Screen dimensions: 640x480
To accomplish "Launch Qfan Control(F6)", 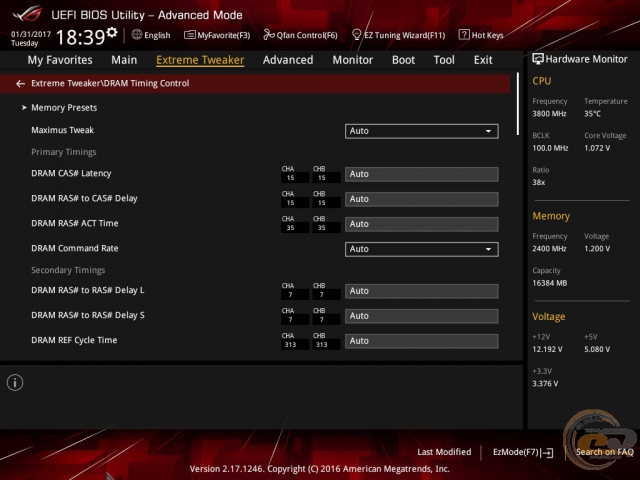I will [x=307, y=36].
